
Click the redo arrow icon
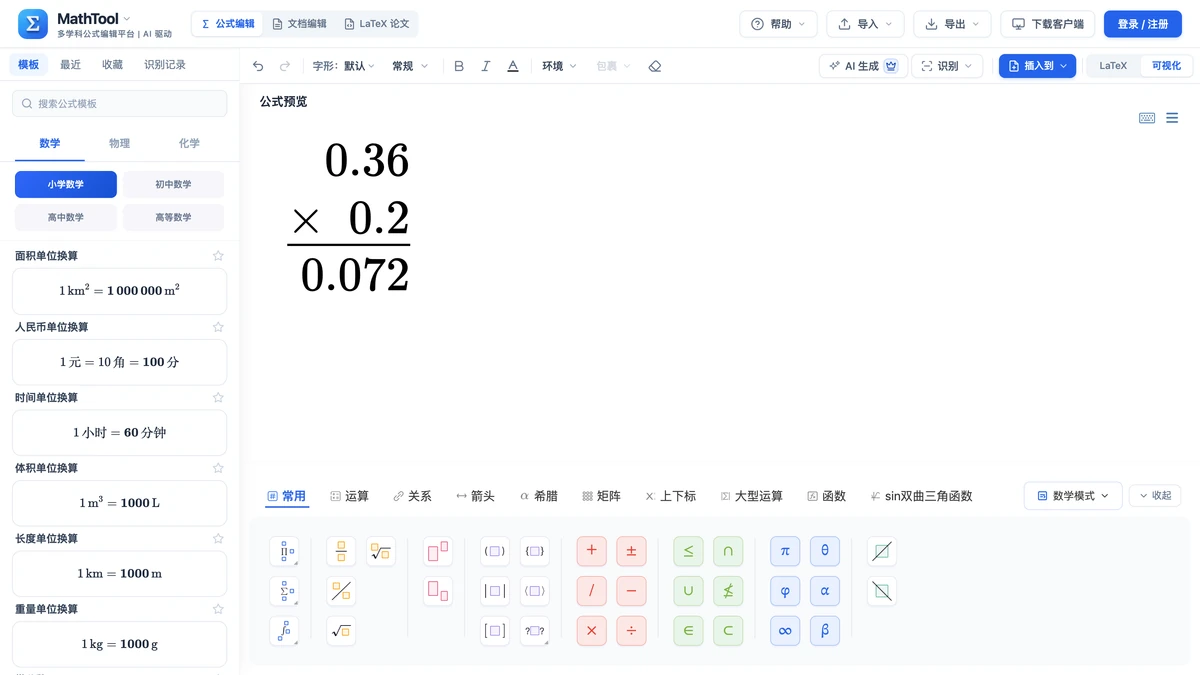click(x=285, y=66)
